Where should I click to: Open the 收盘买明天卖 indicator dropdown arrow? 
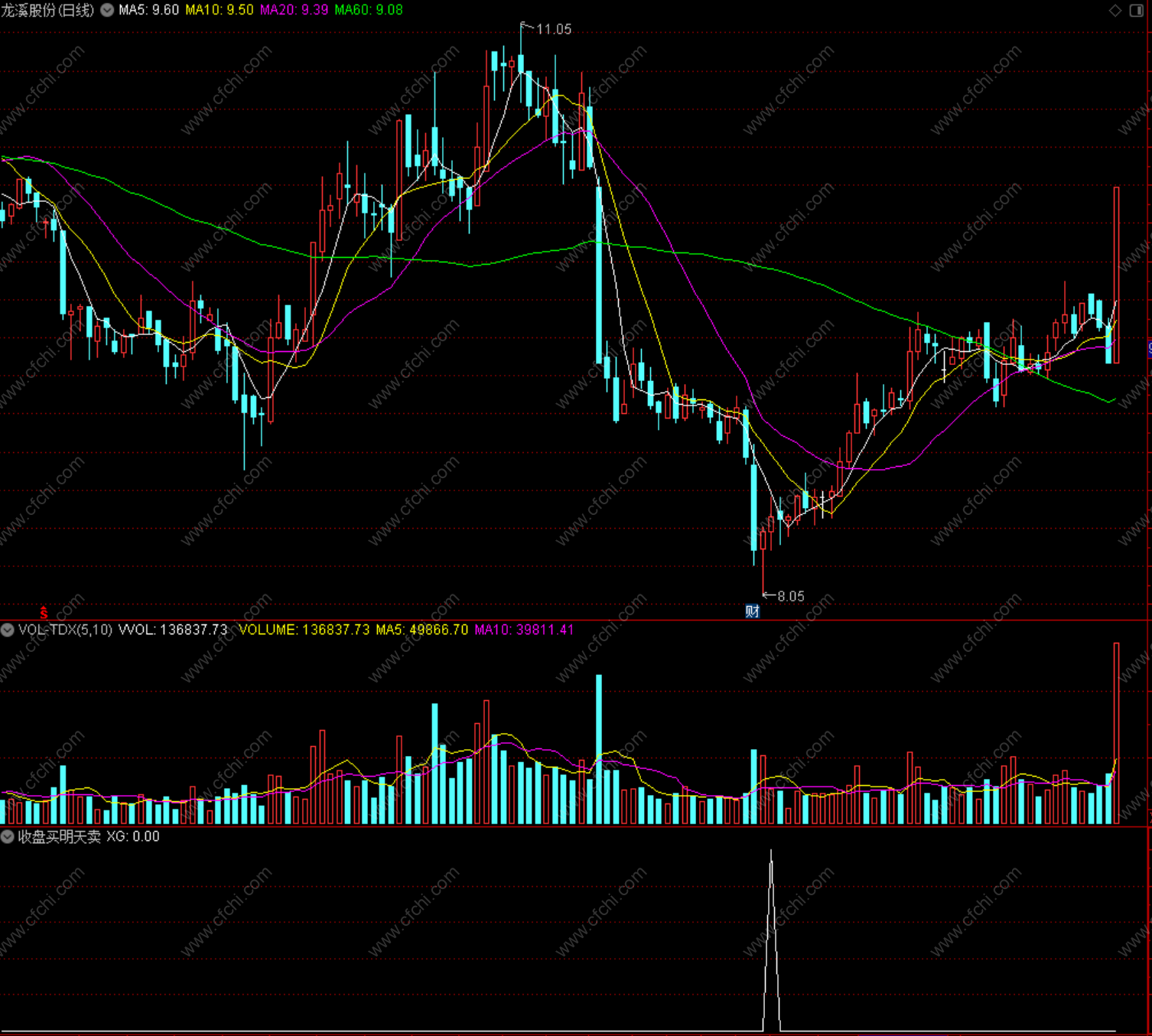(8, 836)
